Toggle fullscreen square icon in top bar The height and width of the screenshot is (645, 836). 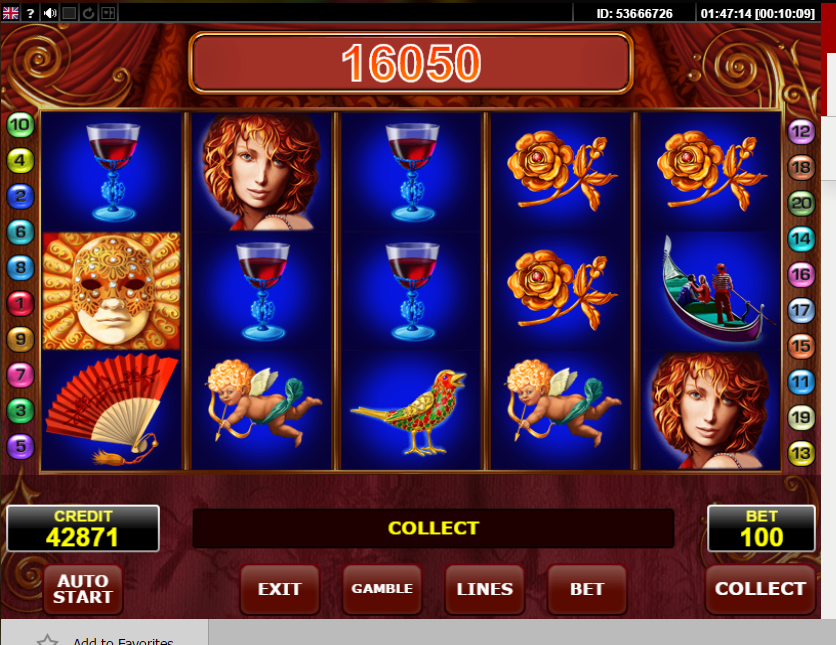69,13
